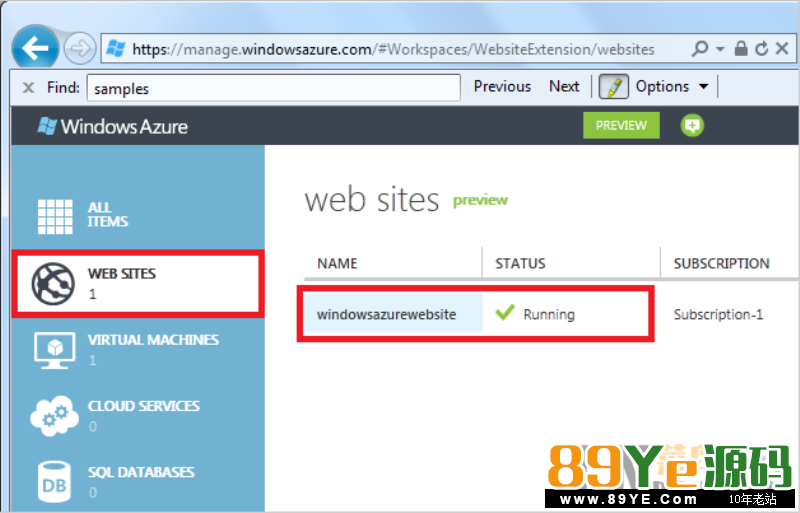Click the Windows Azure logo
This screenshot has height=513, width=800.
click(112, 126)
